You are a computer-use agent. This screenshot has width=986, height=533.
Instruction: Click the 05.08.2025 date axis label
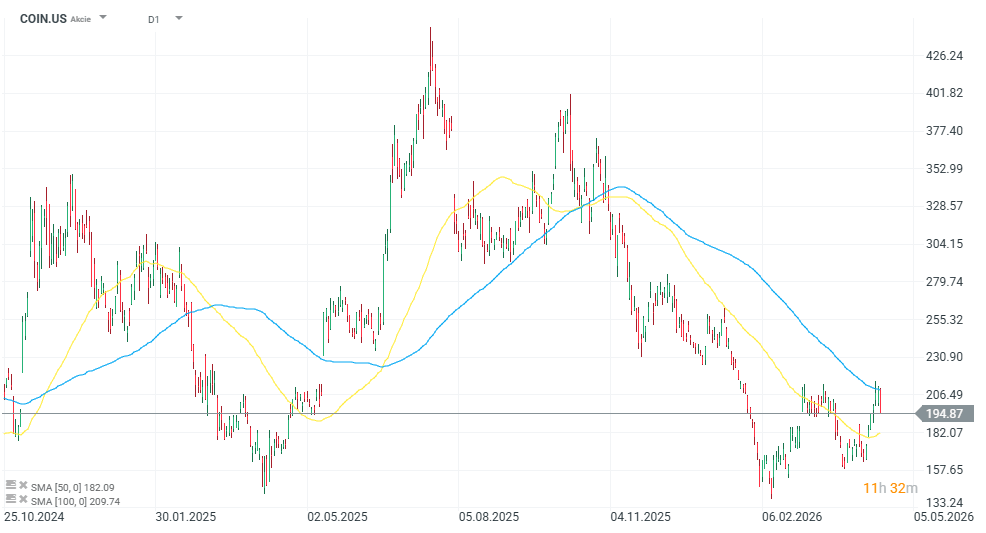tap(489, 517)
